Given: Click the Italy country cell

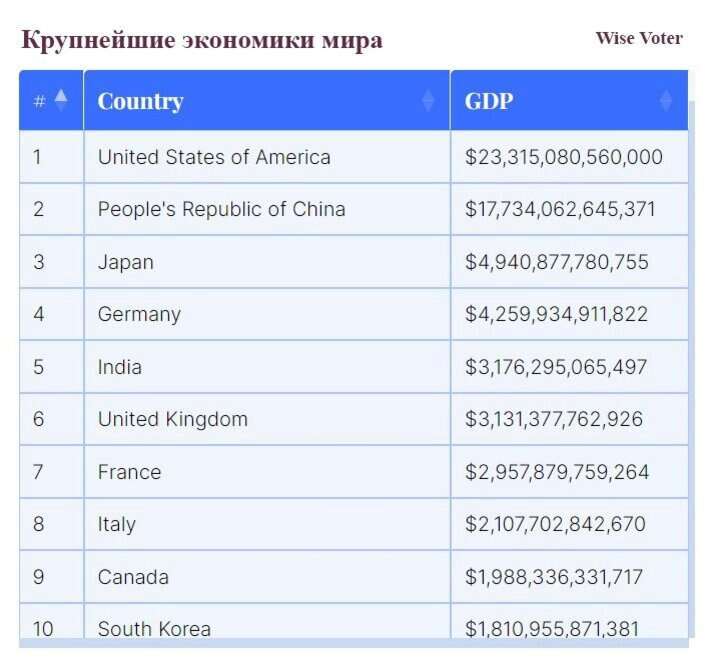Looking at the screenshot, I should point(117,524).
